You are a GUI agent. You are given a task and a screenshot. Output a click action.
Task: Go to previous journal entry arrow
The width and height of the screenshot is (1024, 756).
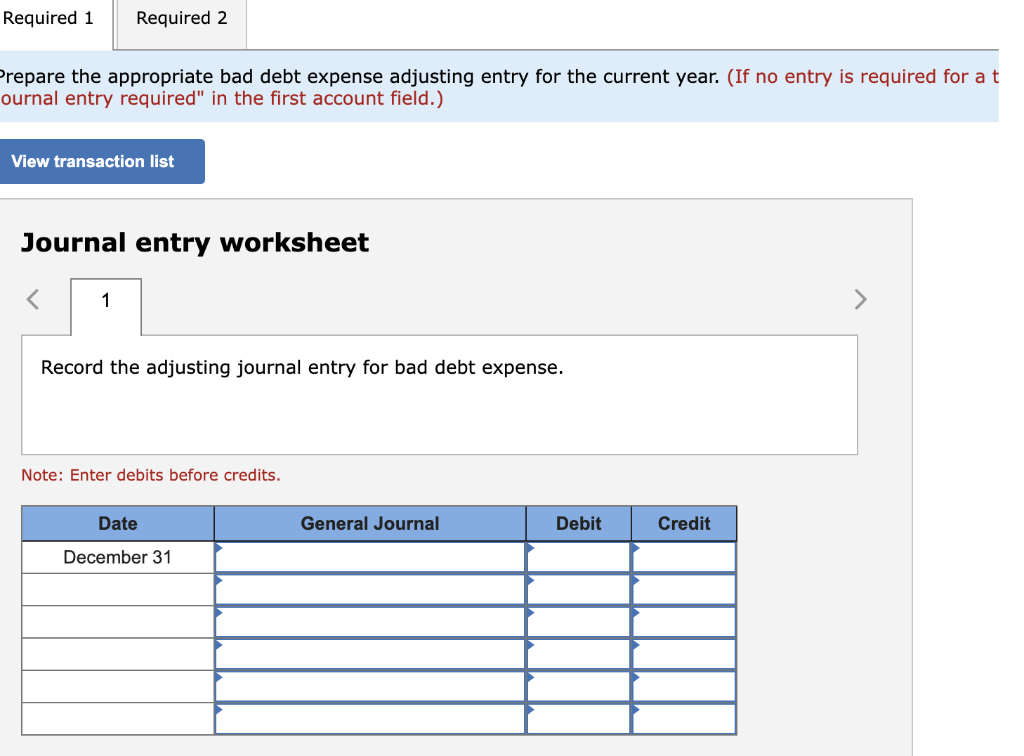tap(33, 299)
